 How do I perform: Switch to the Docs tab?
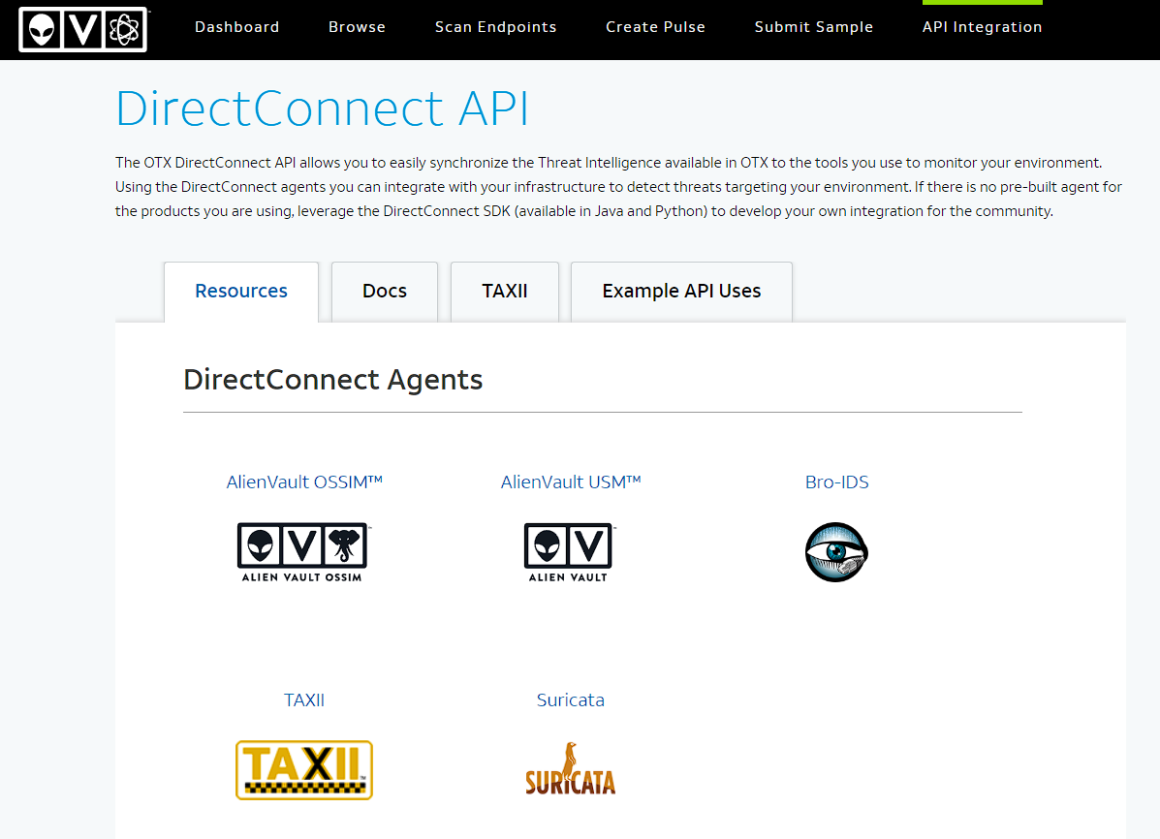coord(384,291)
